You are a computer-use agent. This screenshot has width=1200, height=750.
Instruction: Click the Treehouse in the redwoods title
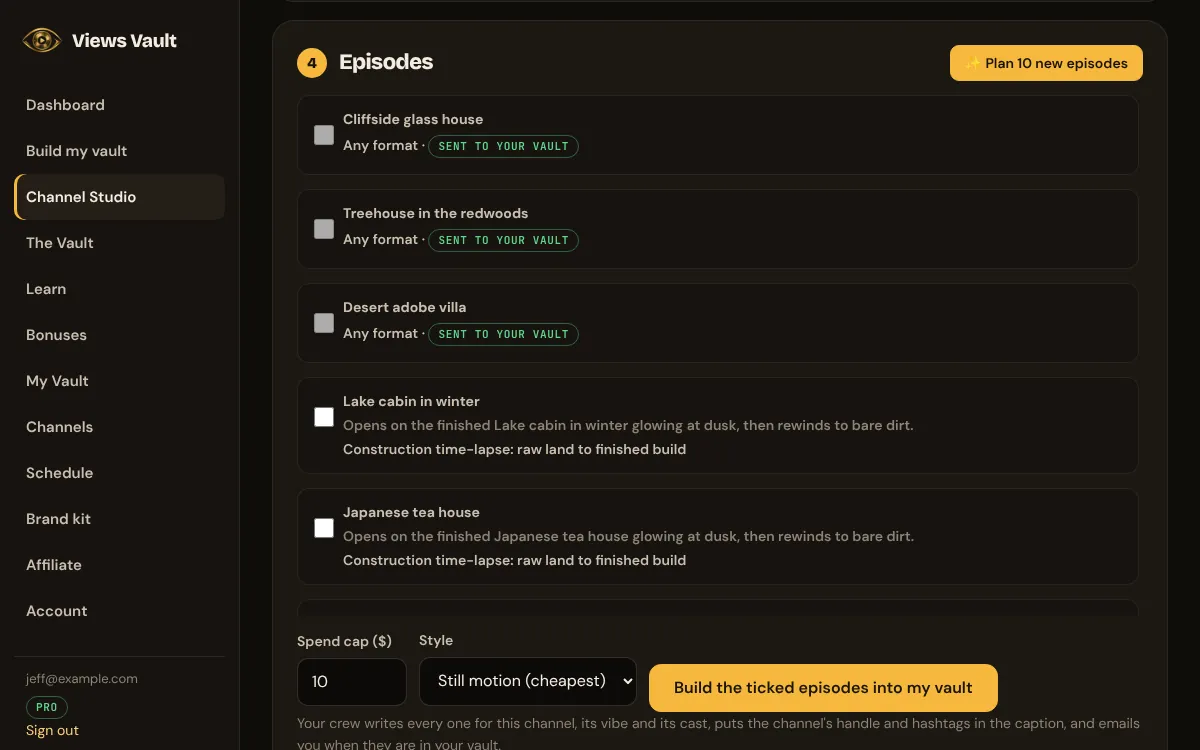tap(435, 213)
